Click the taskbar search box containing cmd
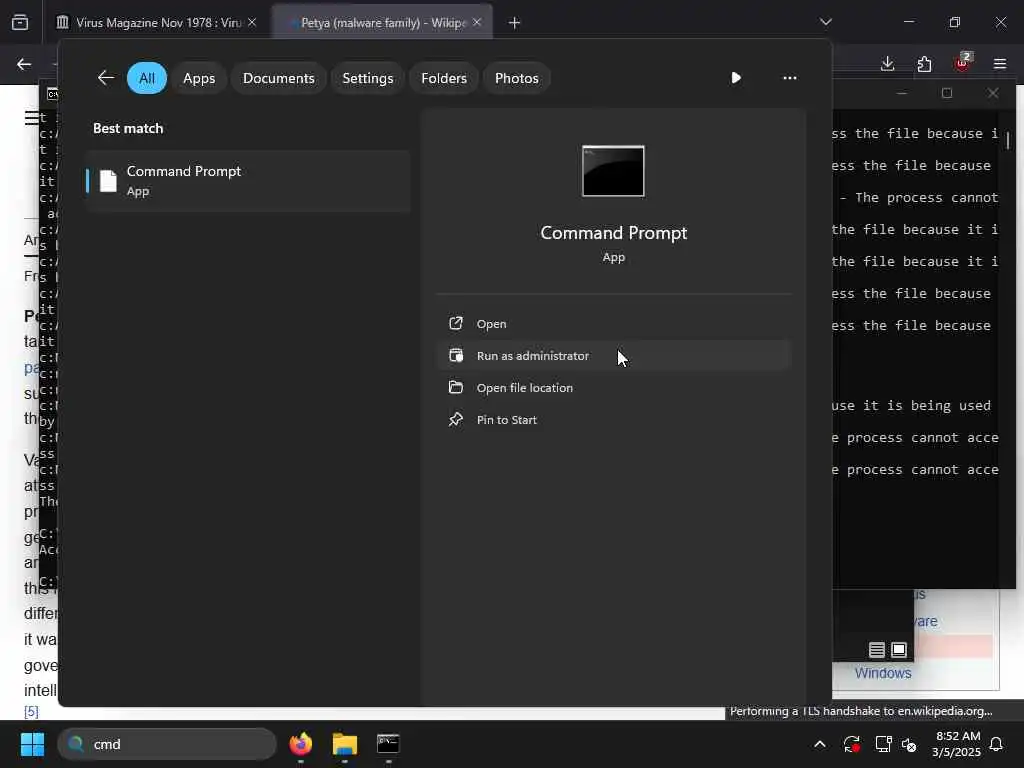Image resolution: width=1024 pixels, height=768 pixels. pyautogui.click(x=167, y=744)
